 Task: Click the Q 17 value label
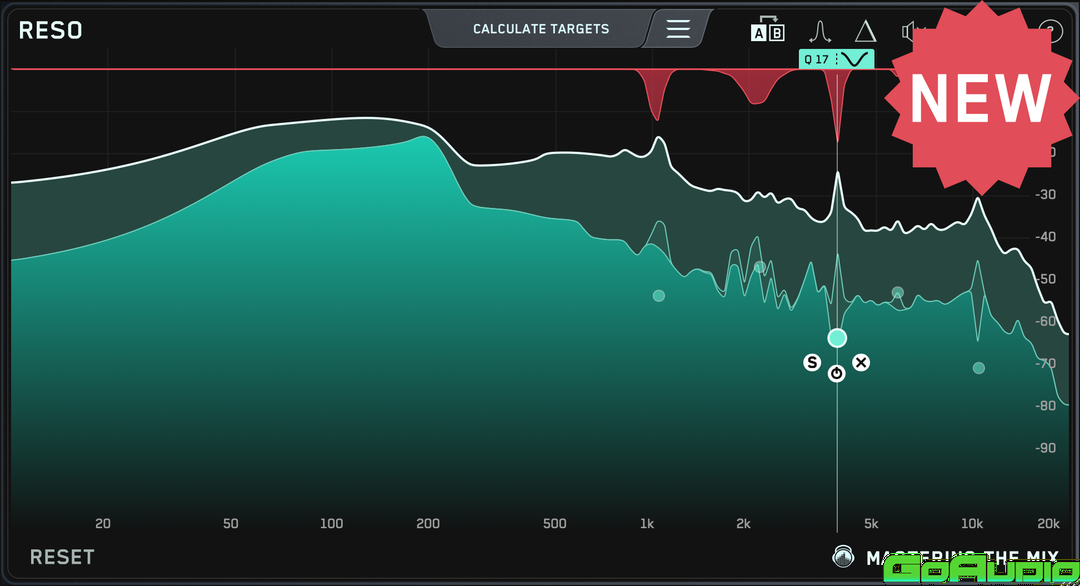click(817, 59)
